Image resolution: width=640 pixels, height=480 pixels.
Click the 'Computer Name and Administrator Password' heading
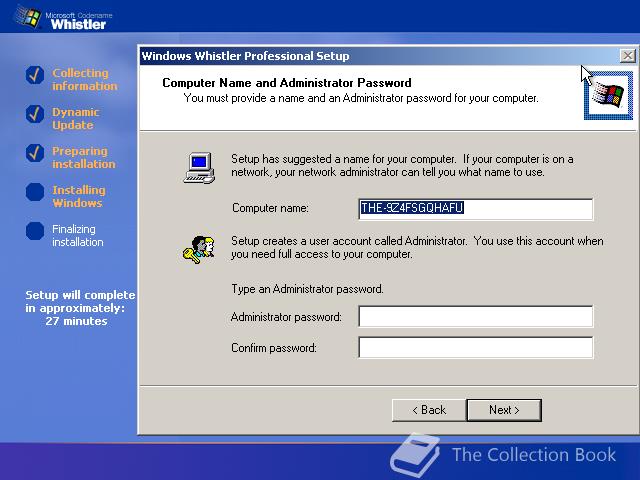[287, 83]
